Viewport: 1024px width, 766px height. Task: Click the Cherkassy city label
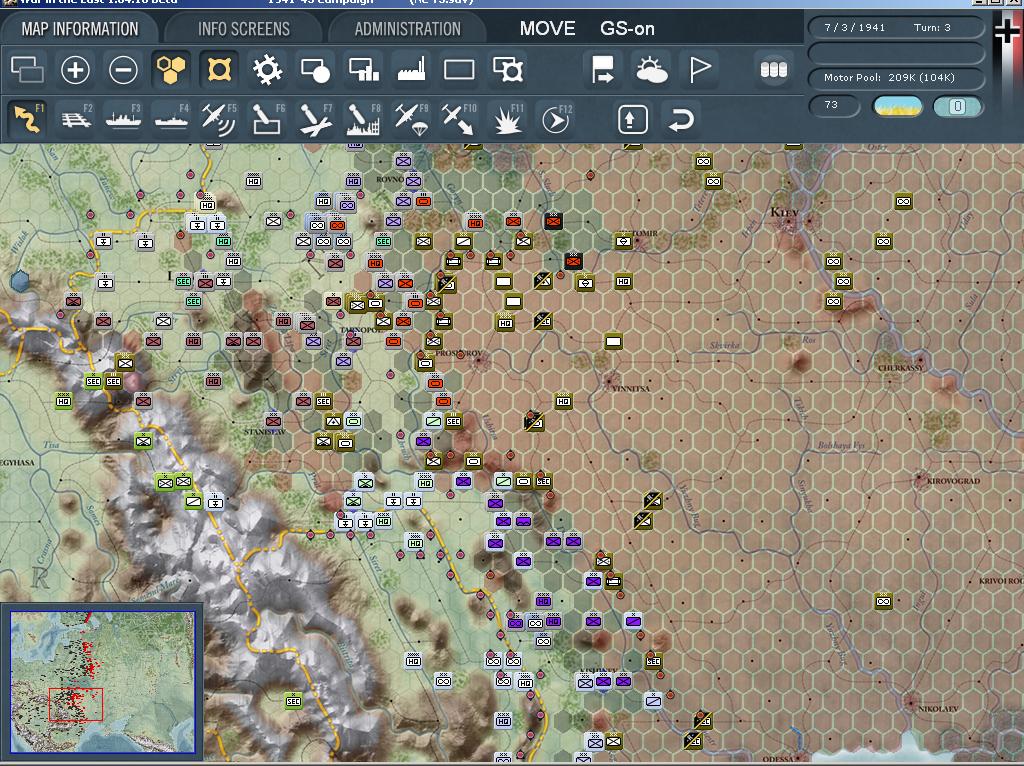(x=901, y=368)
